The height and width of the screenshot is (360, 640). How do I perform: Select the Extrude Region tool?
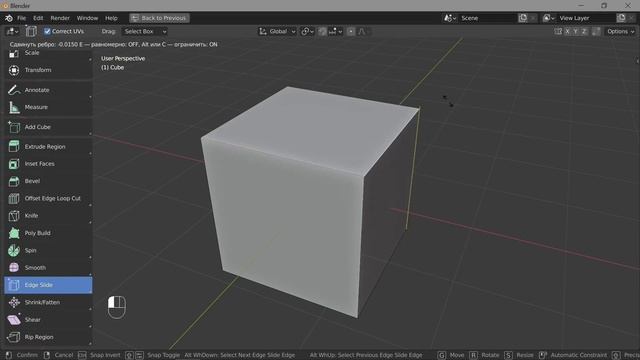click(48, 147)
